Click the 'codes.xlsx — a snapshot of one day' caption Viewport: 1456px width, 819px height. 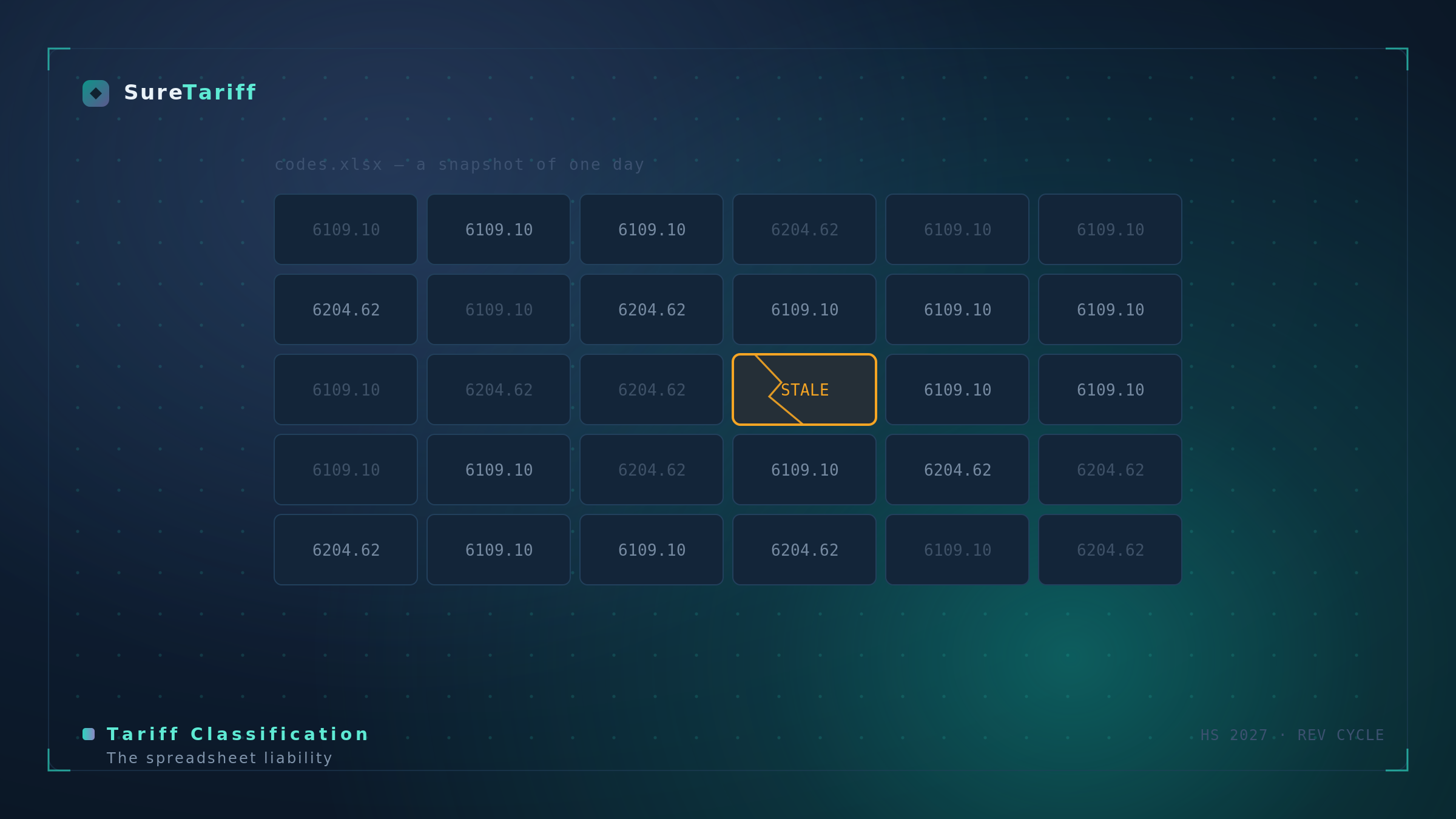click(459, 164)
